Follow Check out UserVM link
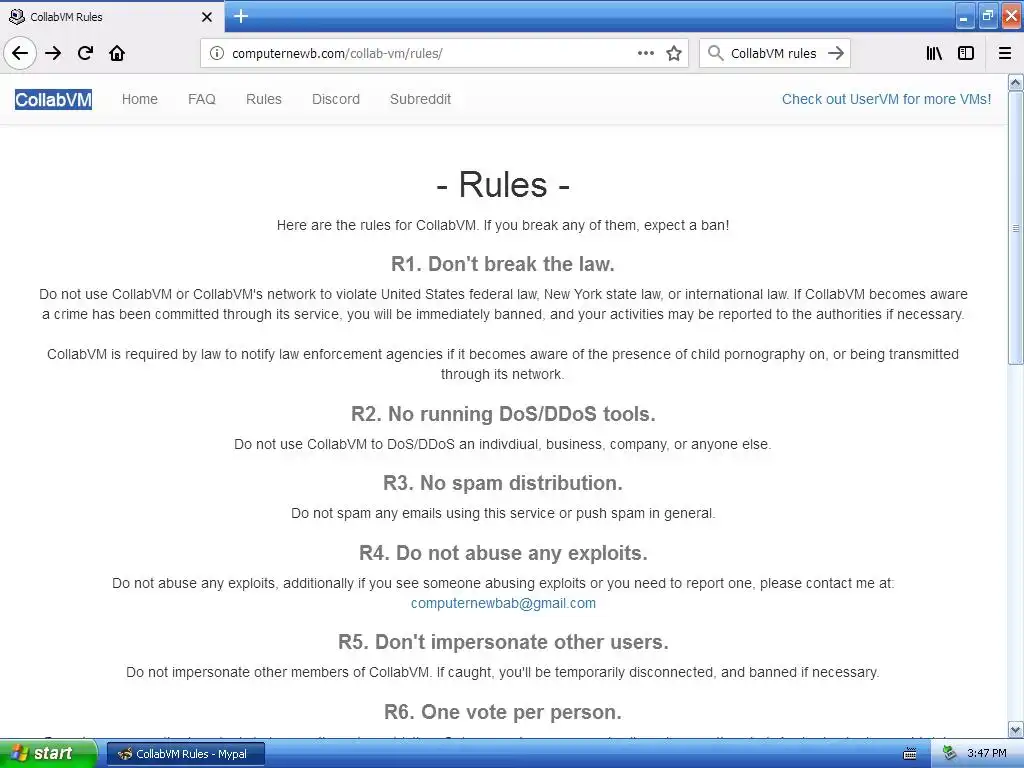Image resolution: width=1024 pixels, height=768 pixels. 886,99
